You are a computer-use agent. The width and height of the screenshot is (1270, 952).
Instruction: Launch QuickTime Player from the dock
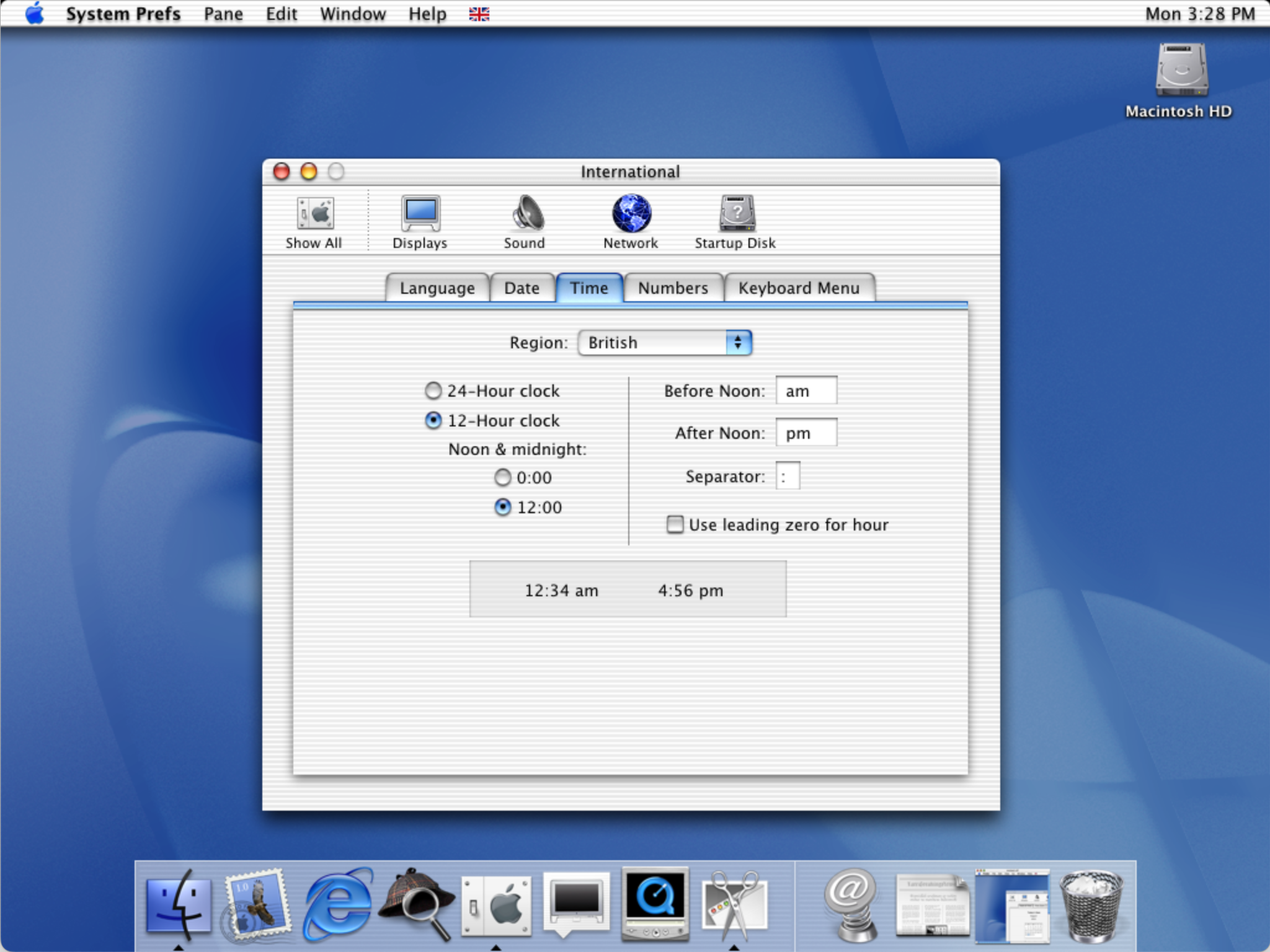click(x=655, y=904)
